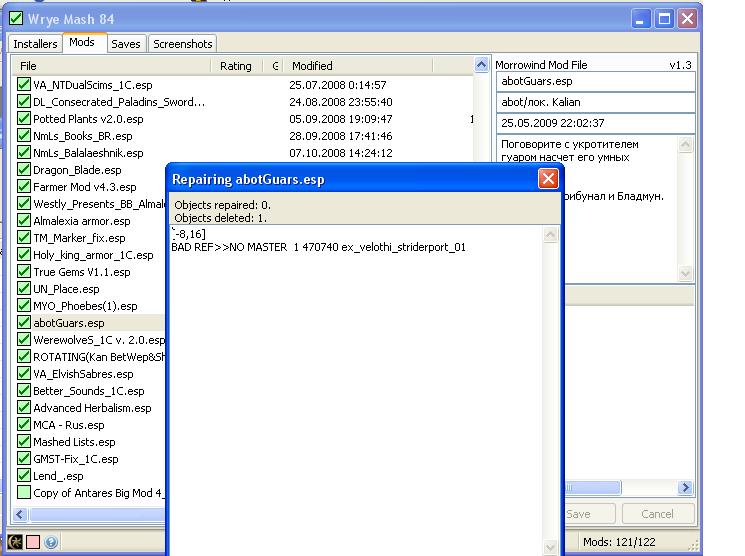This screenshot has width=745, height=556.
Task: Click the author field abot/лок. Kalian
Action: tap(595, 103)
